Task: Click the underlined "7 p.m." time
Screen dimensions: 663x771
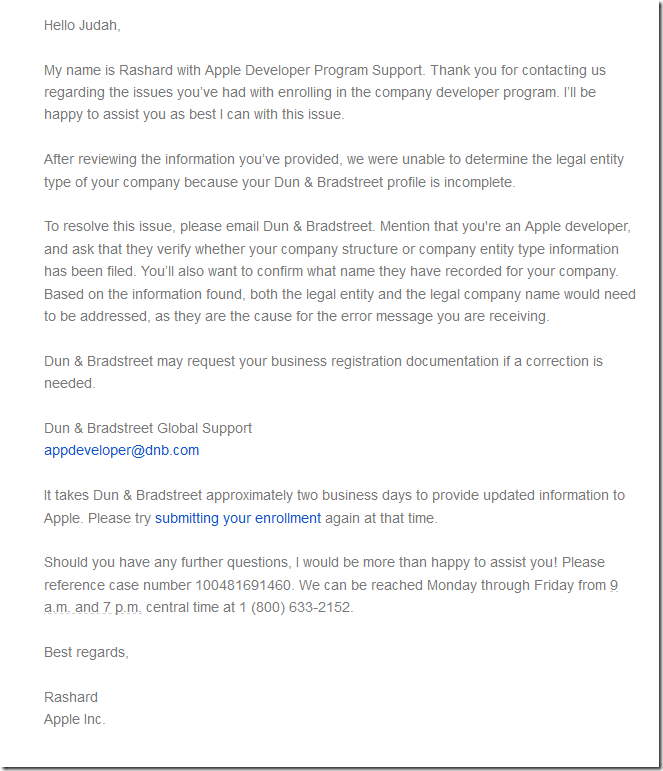Action: [x=121, y=607]
